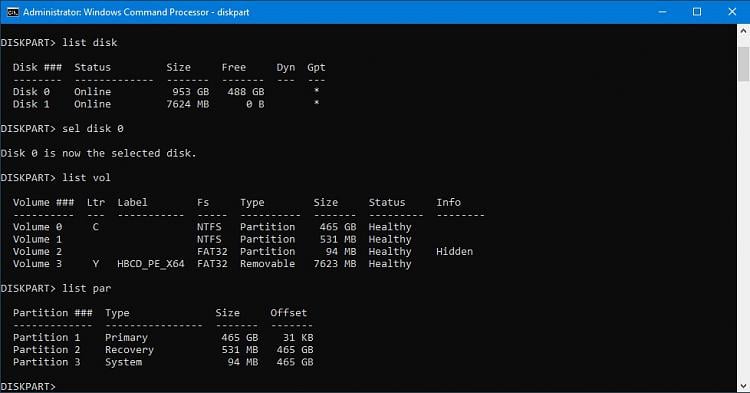Click the '31 KB' offset value
Viewport: 750px width, 393px height.
pyautogui.click(x=298, y=338)
